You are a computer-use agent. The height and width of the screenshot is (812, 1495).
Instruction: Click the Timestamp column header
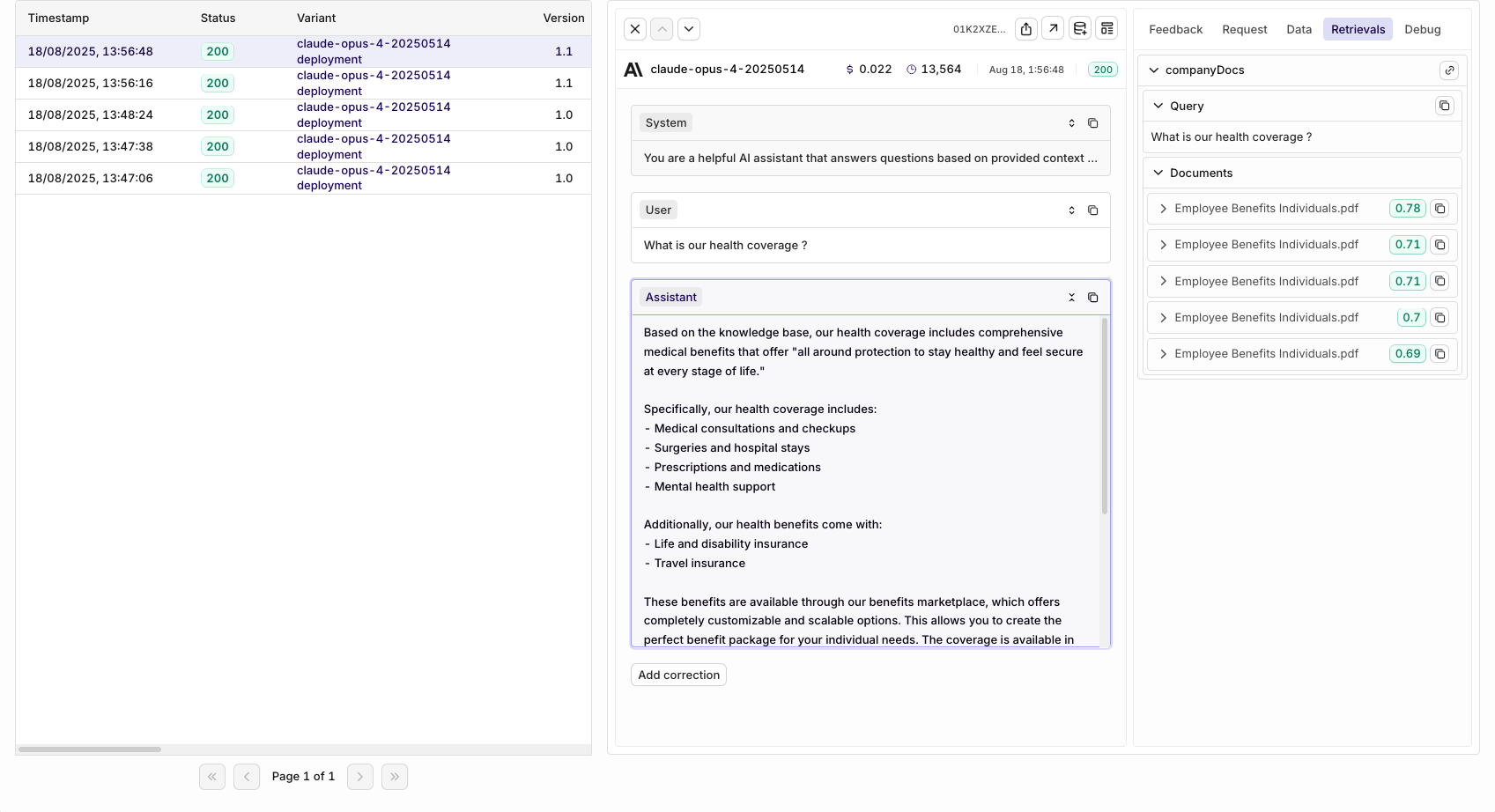click(58, 18)
